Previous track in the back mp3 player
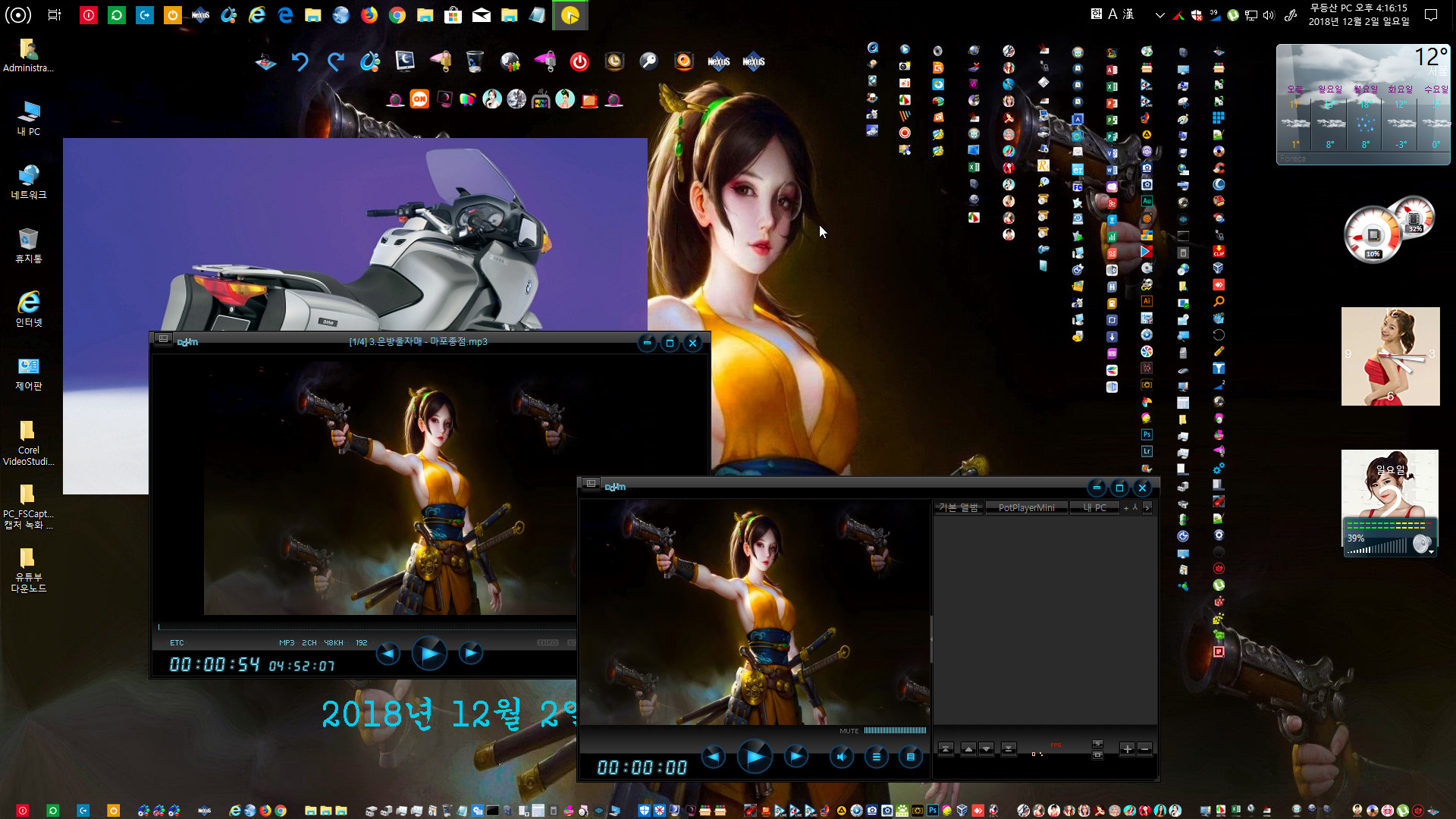 click(x=388, y=653)
